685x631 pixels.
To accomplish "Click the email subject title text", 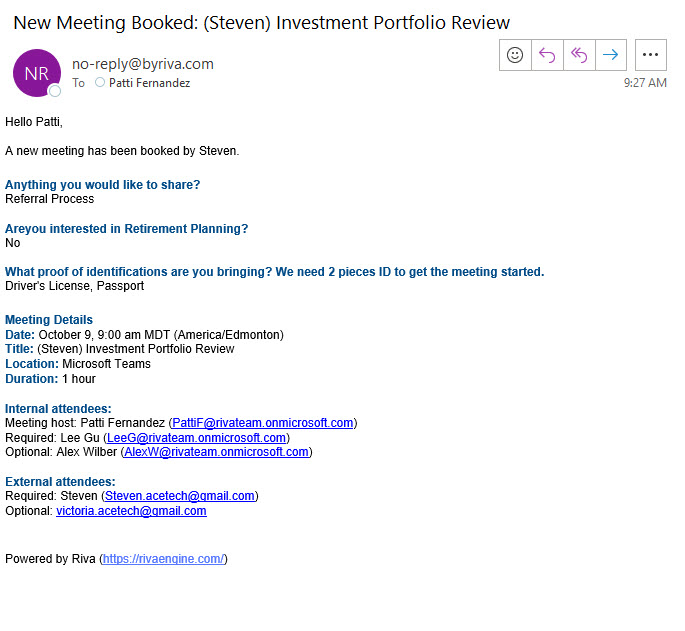I will pyautogui.click(x=261, y=22).
